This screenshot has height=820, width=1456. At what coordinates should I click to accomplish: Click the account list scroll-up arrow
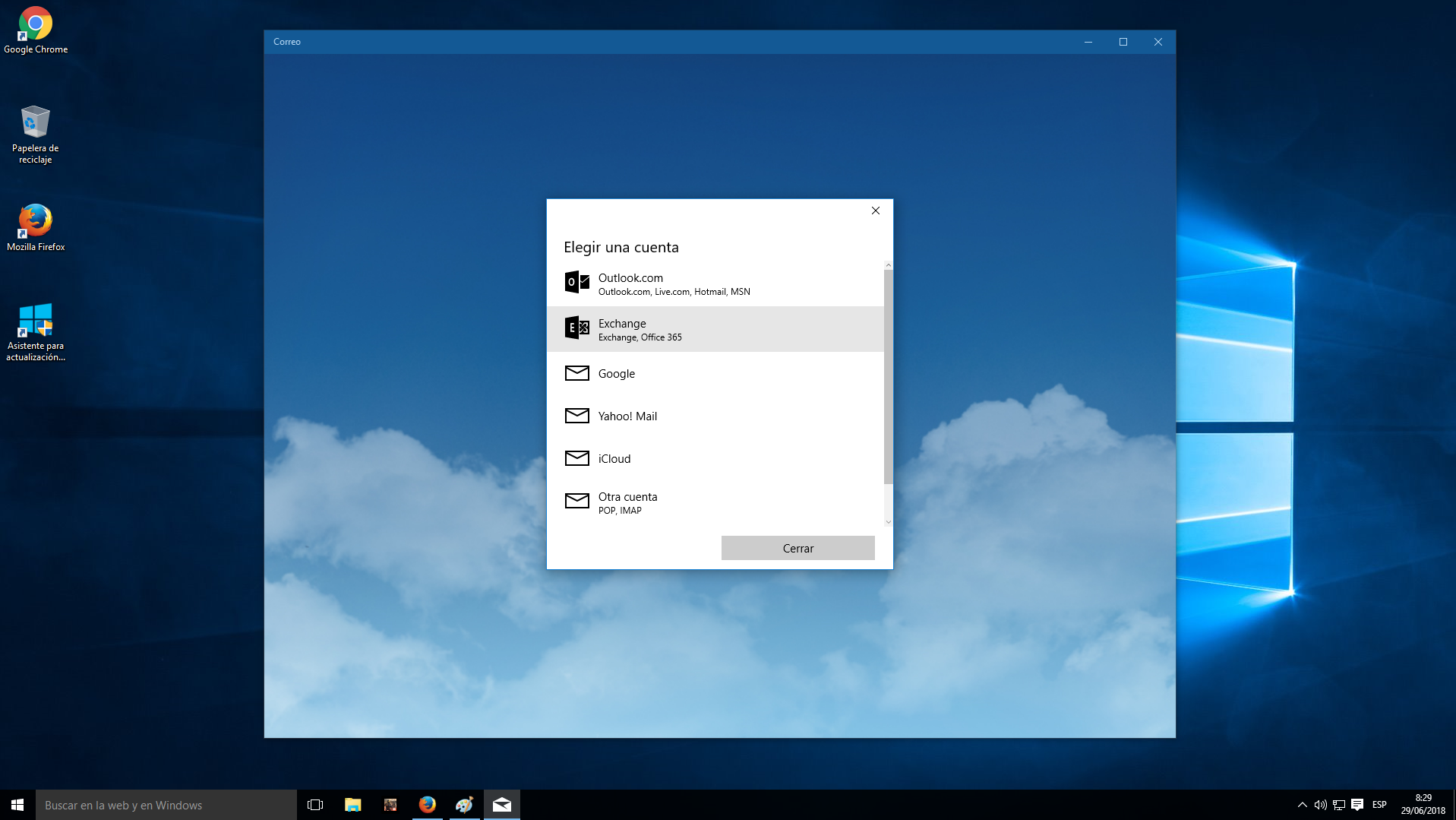[889, 265]
